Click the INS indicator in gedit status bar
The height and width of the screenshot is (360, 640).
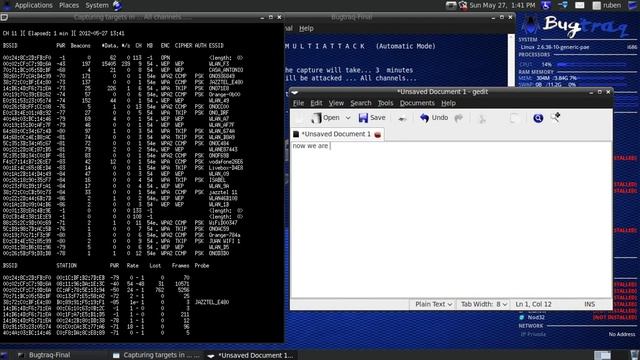589,304
